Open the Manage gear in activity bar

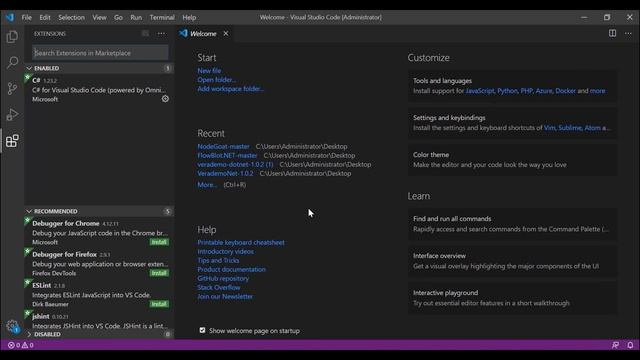tap(12, 326)
